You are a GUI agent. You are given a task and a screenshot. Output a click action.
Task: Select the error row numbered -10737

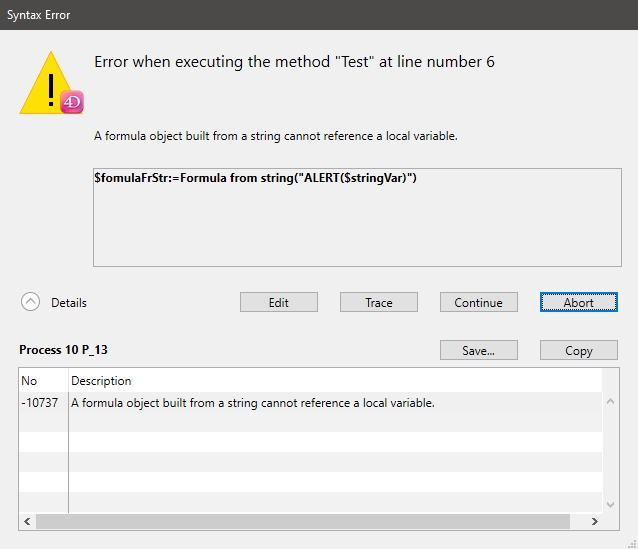click(x=250, y=403)
